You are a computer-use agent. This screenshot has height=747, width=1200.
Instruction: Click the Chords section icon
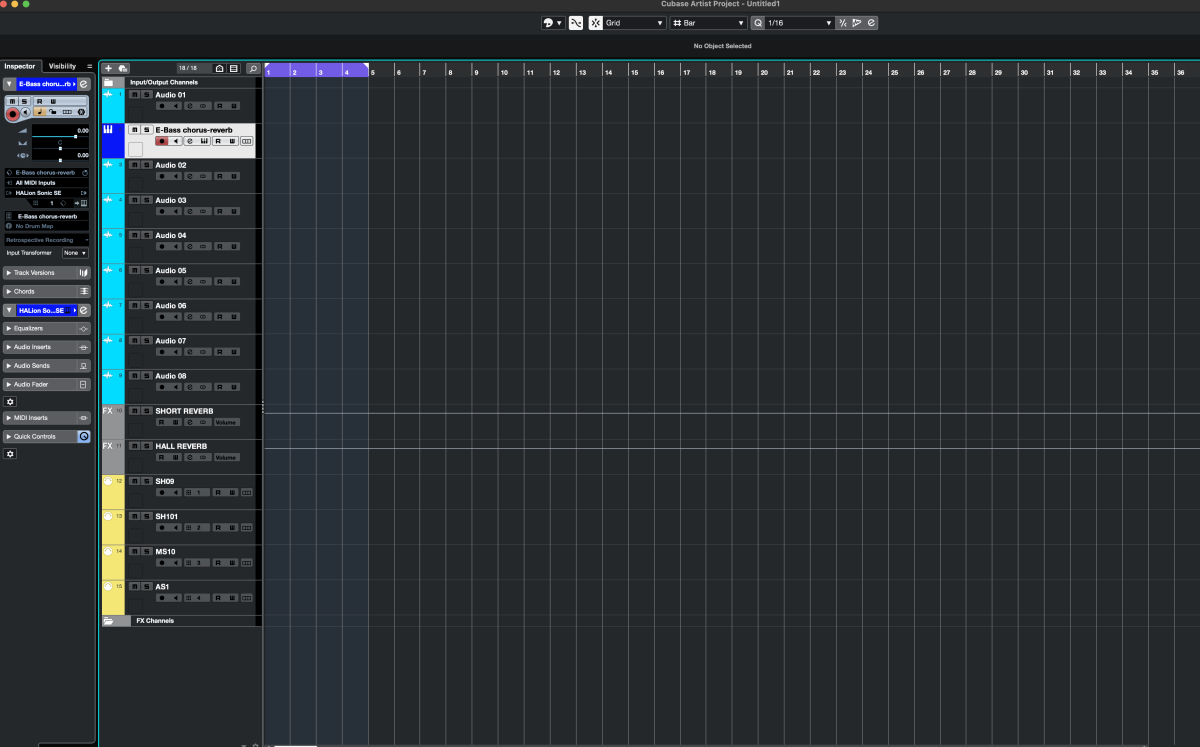[84, 291]
